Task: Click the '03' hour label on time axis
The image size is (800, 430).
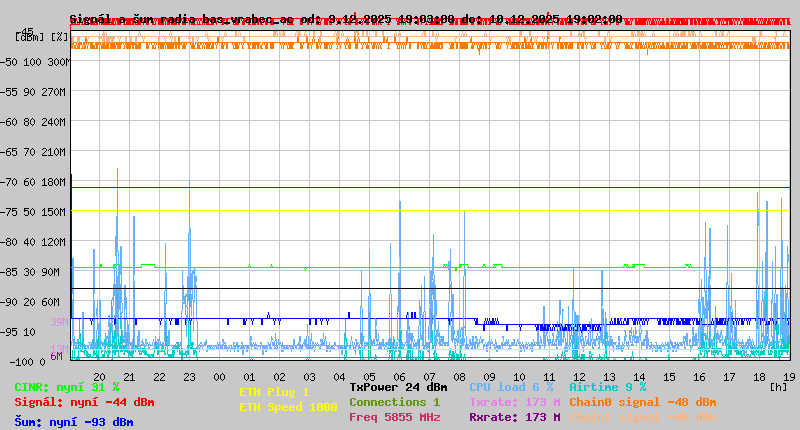Action: (309, 377)
